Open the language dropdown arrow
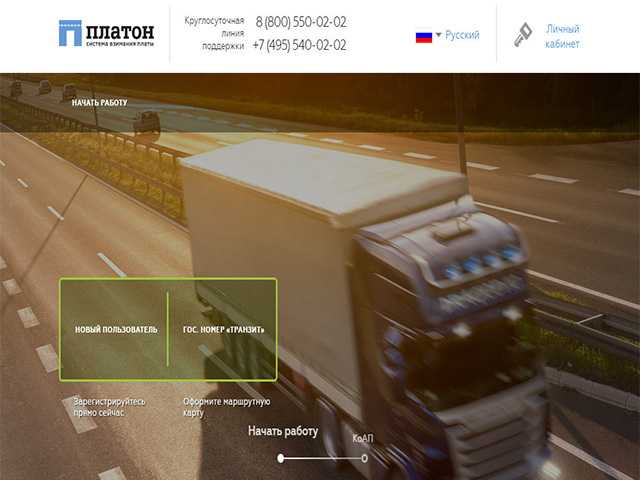 point(438,35)
